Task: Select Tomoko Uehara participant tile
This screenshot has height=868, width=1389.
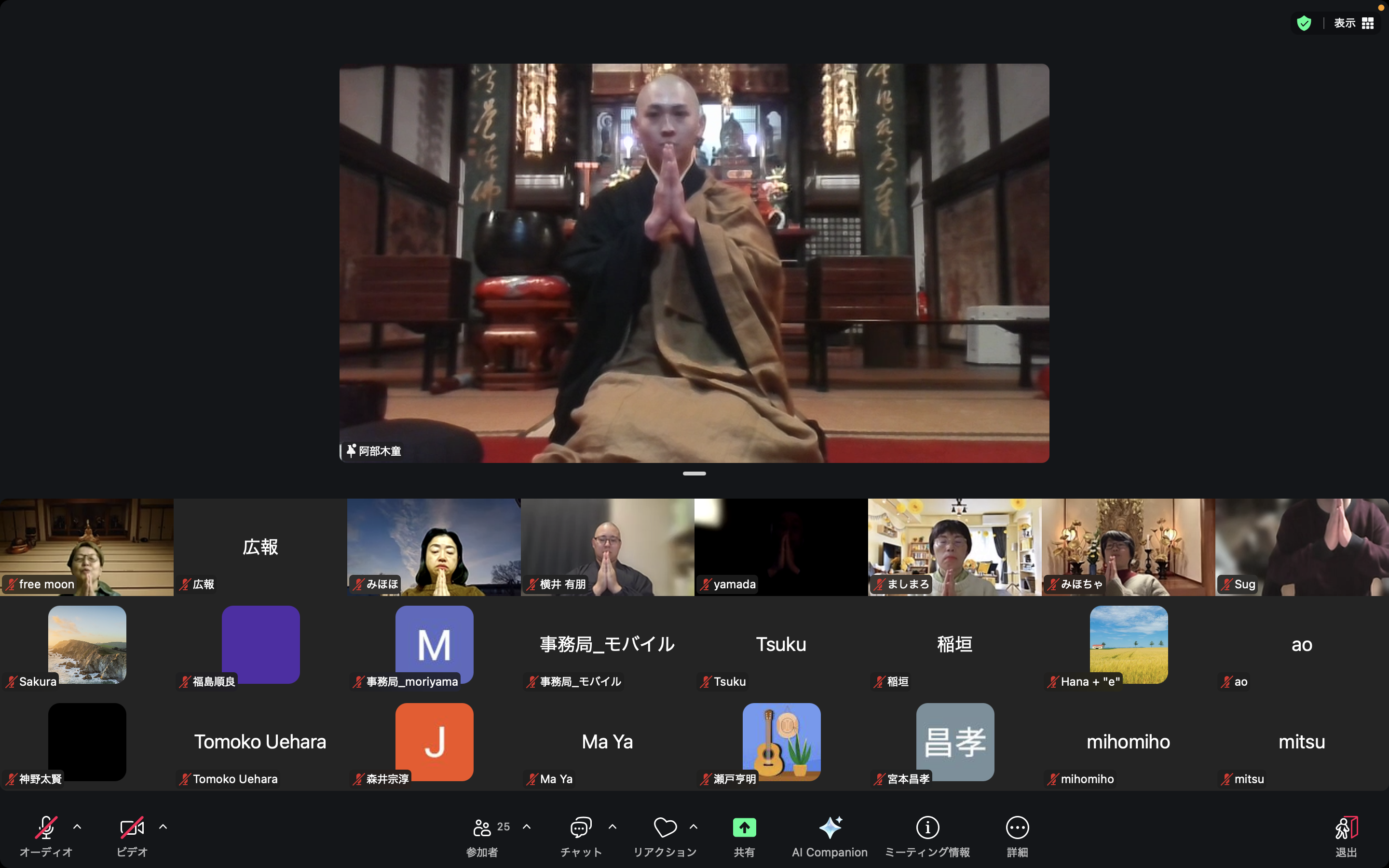Action: pos(260,742)
